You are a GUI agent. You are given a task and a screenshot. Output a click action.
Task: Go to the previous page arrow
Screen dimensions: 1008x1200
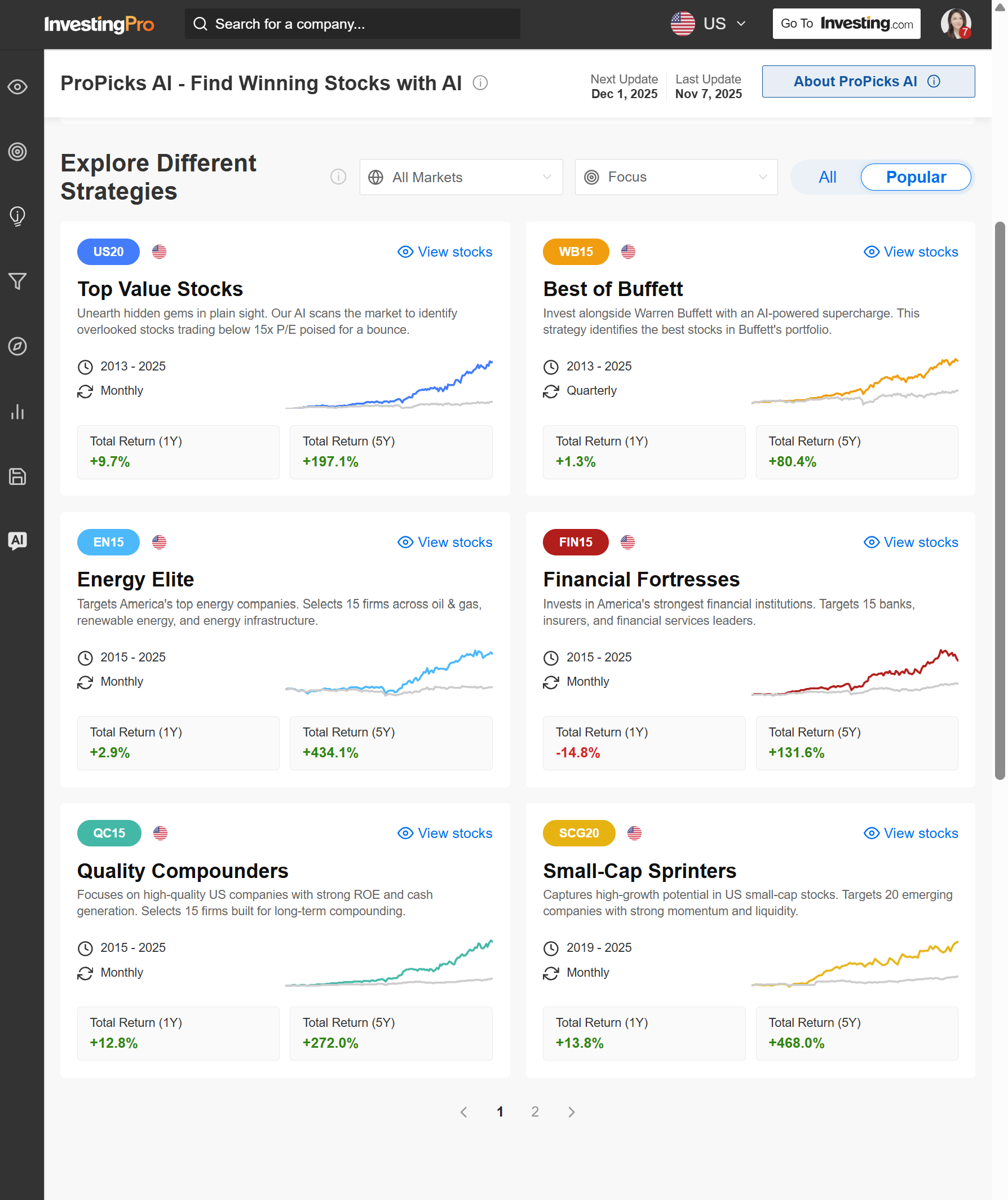(464, 1112)
